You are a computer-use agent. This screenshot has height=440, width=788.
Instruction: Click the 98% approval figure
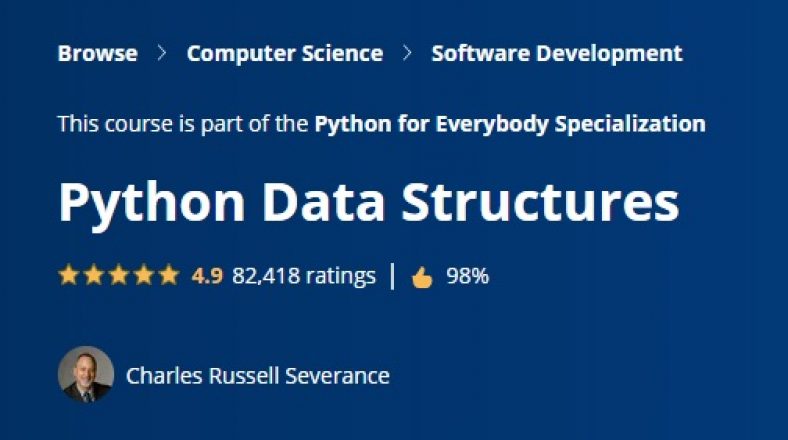click(467, 276)
